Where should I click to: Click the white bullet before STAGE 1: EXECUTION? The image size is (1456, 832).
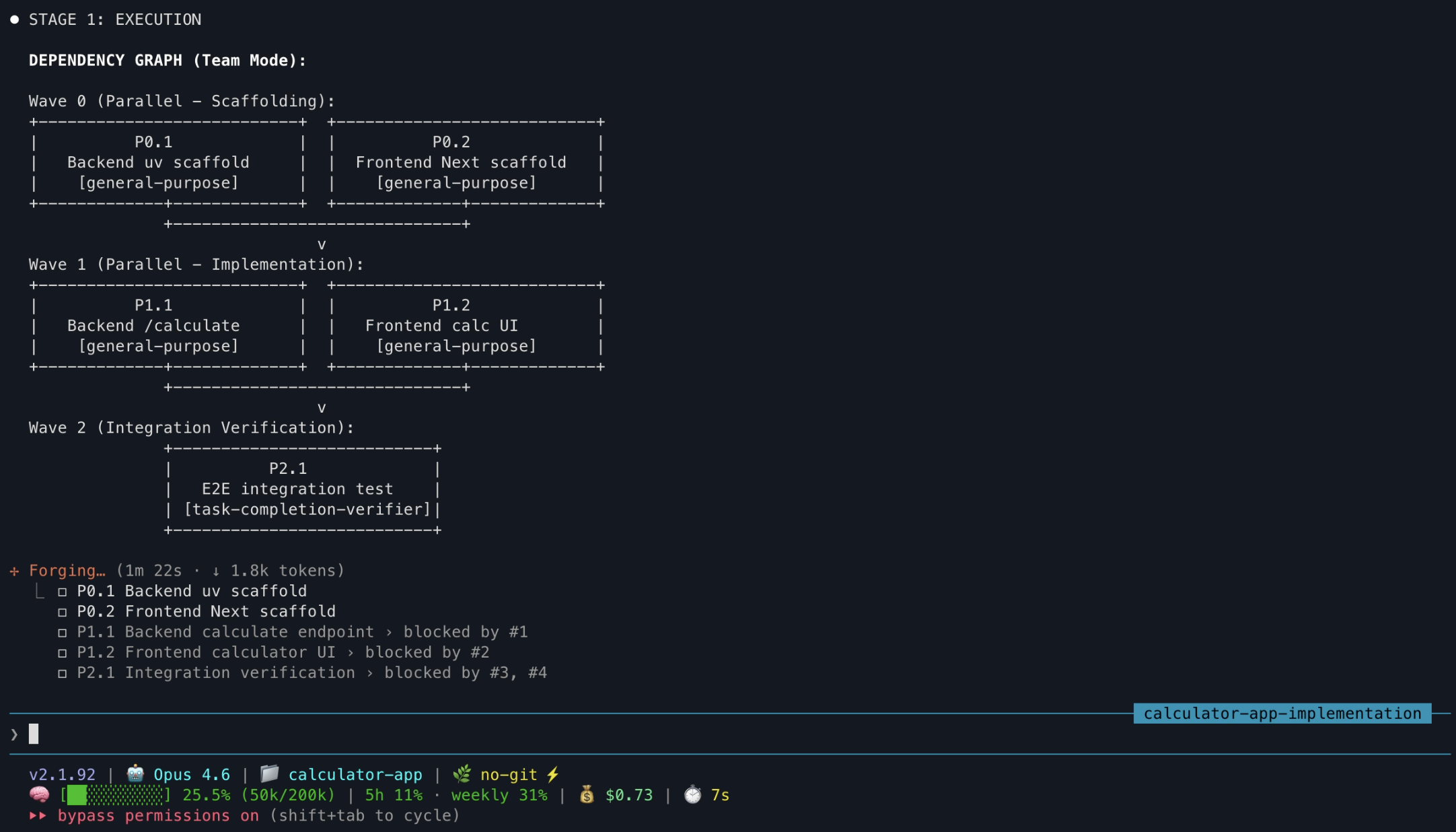[14, 20]
